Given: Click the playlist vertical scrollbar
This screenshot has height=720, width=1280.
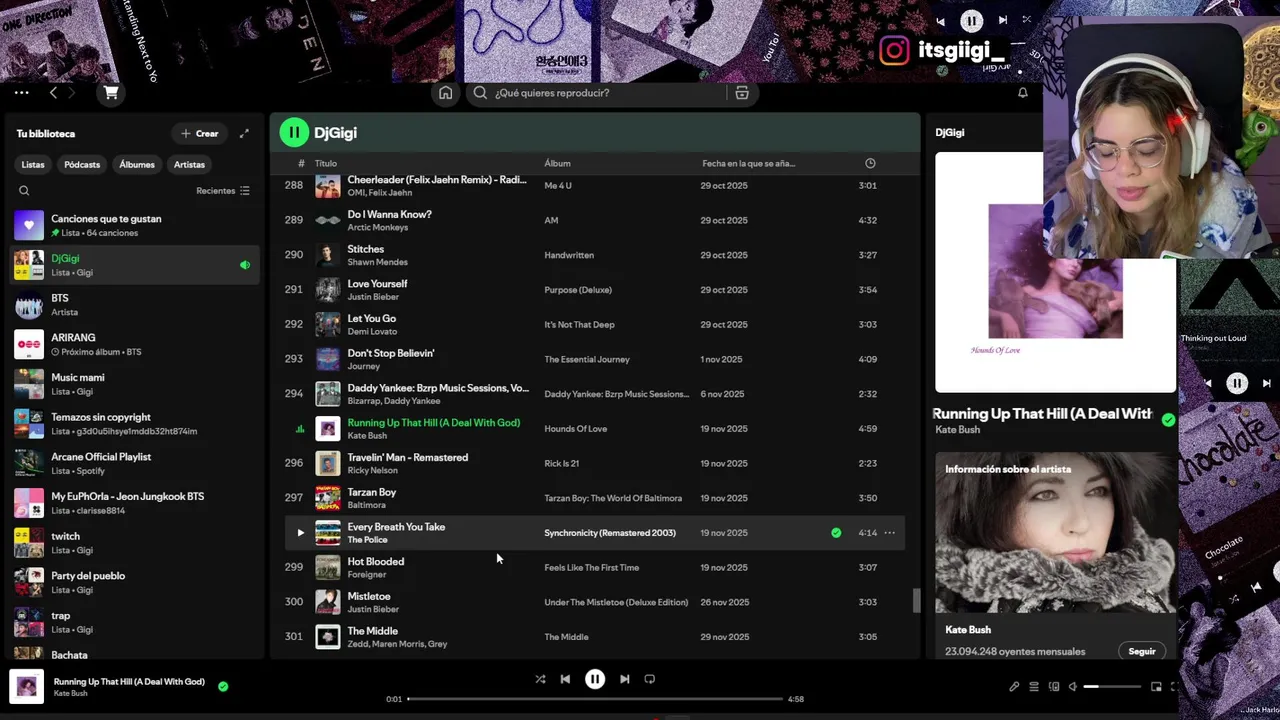Looking at the screenshot, I should point(915,600).
